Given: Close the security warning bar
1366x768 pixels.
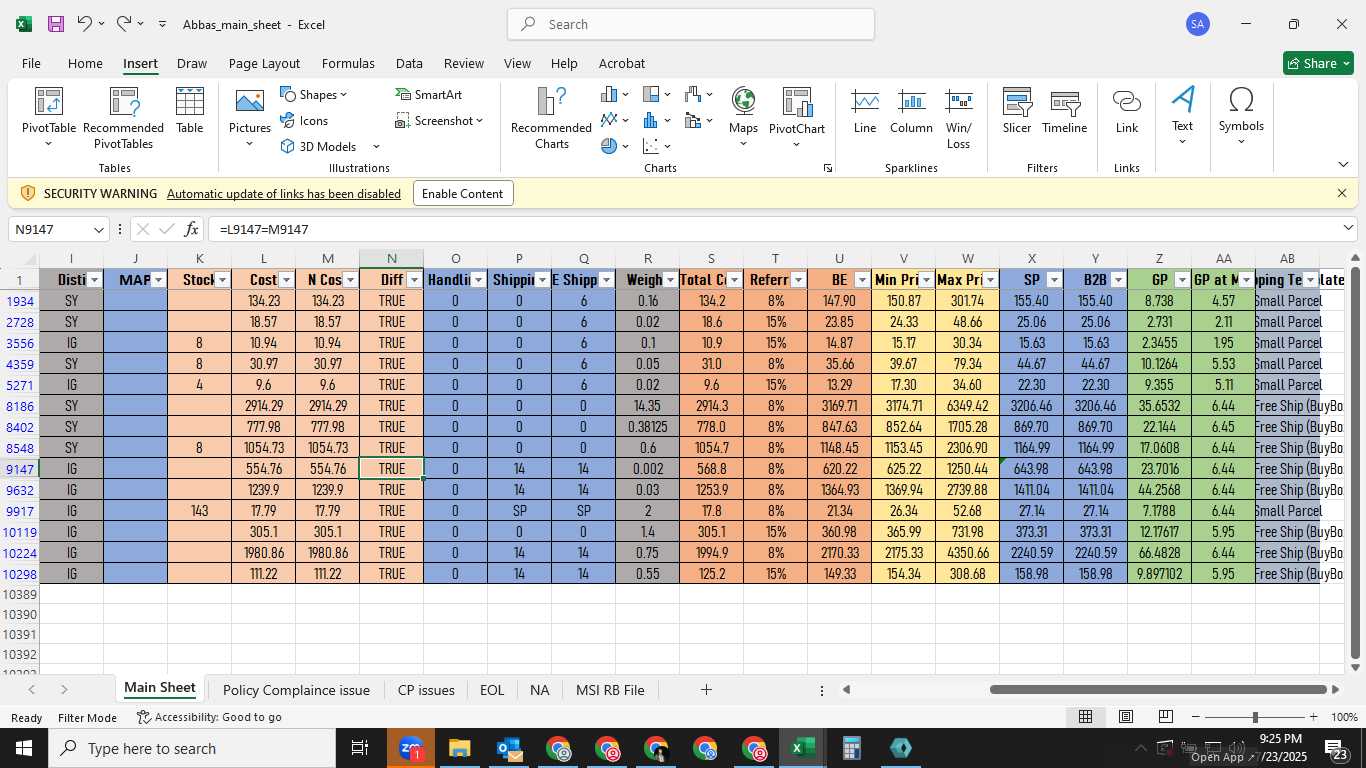Looking at the screenshot, I should [1342, 193].
